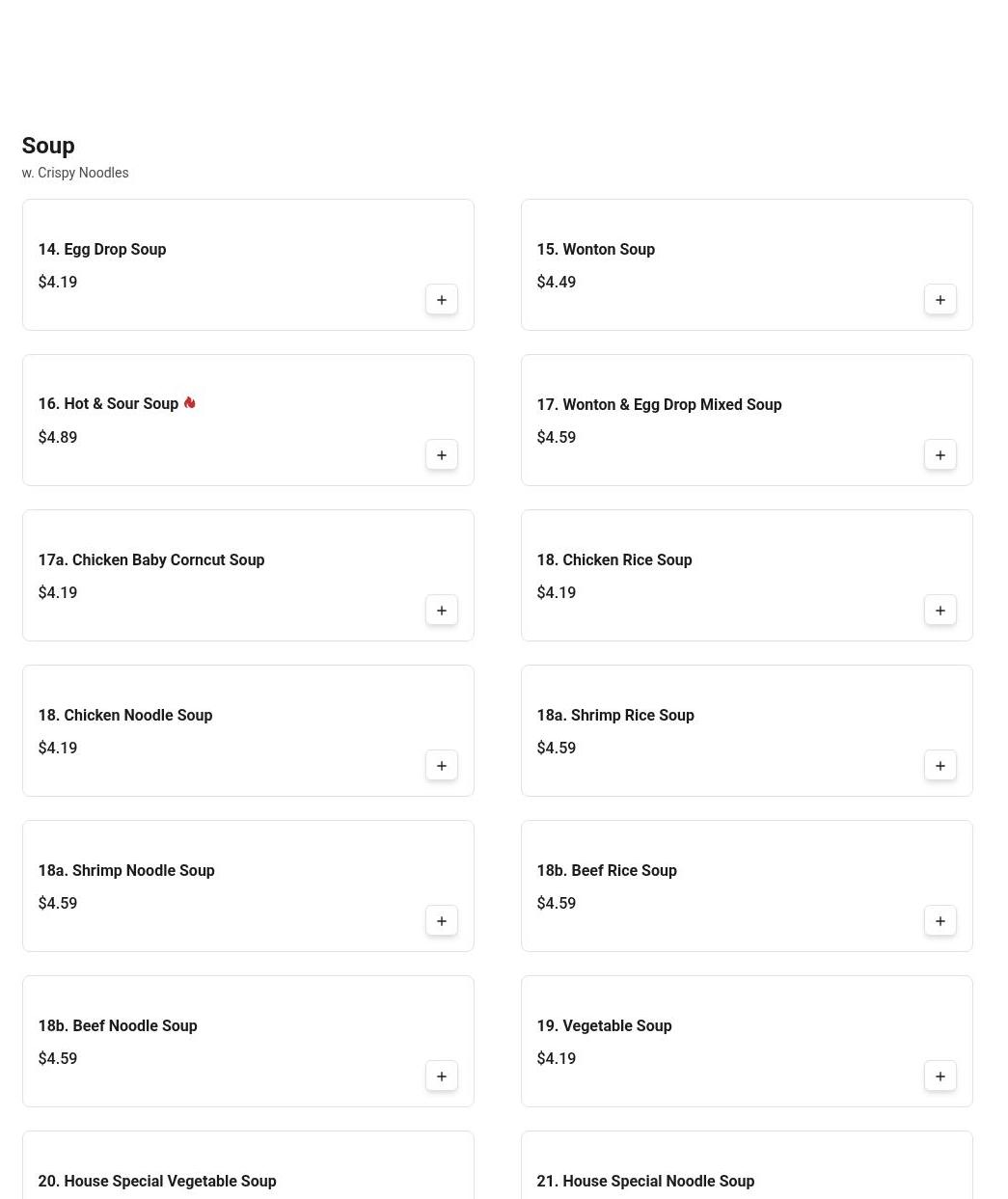Add Wonton Soup using plus button

940,300
